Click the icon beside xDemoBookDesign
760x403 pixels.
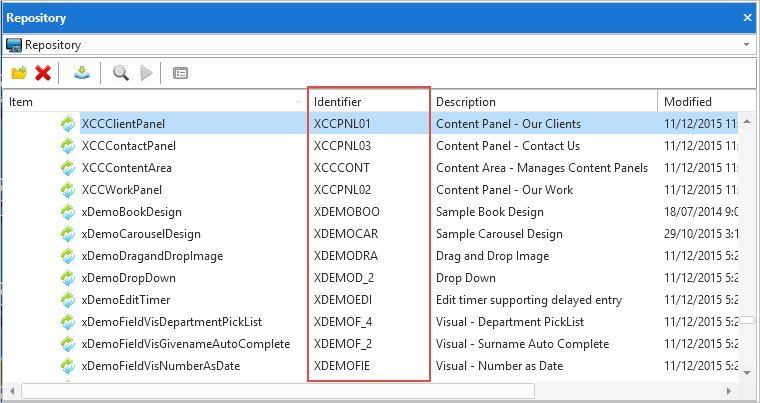point(68,212)
